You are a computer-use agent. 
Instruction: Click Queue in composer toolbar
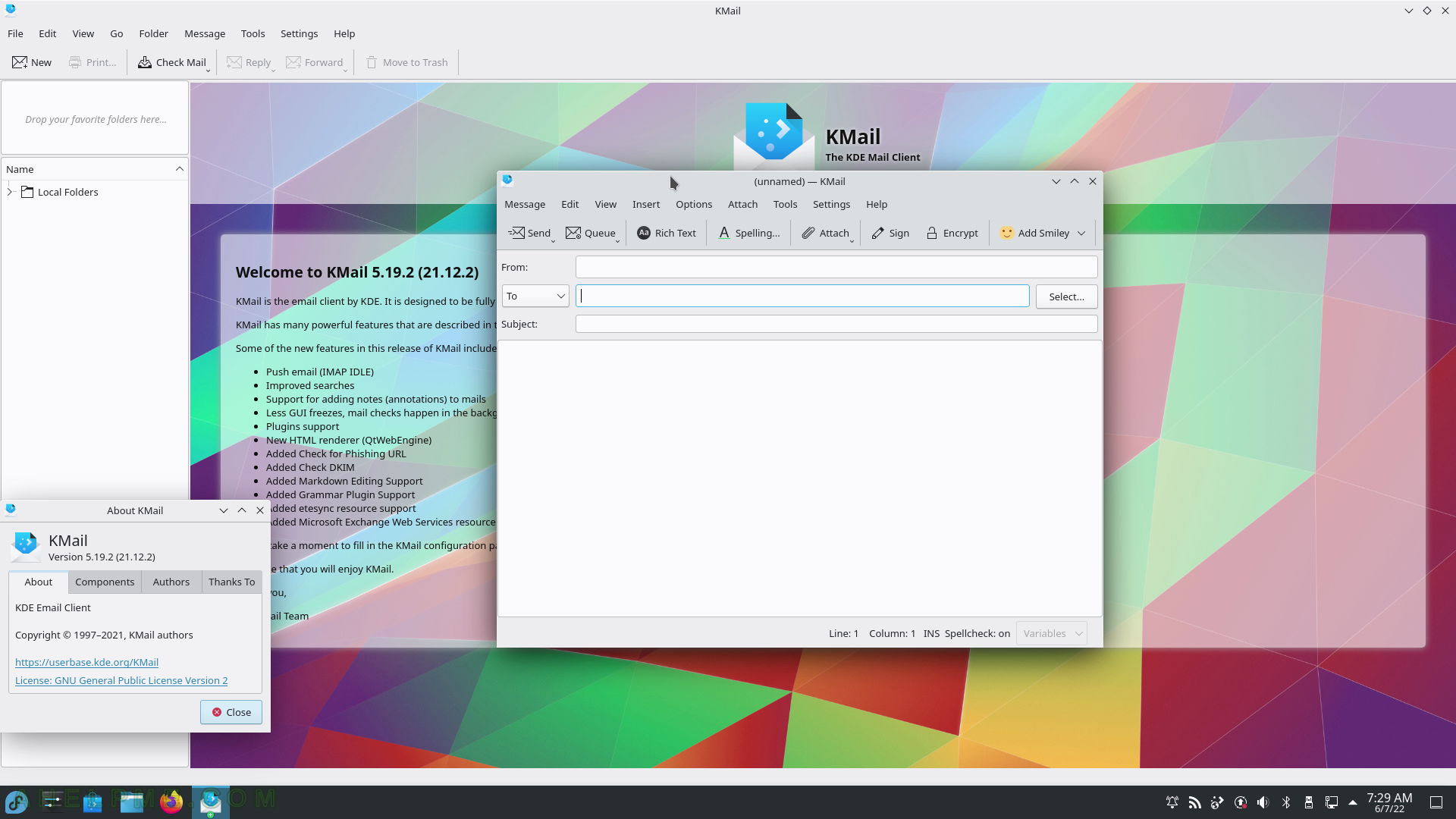[x=591, y=233]
